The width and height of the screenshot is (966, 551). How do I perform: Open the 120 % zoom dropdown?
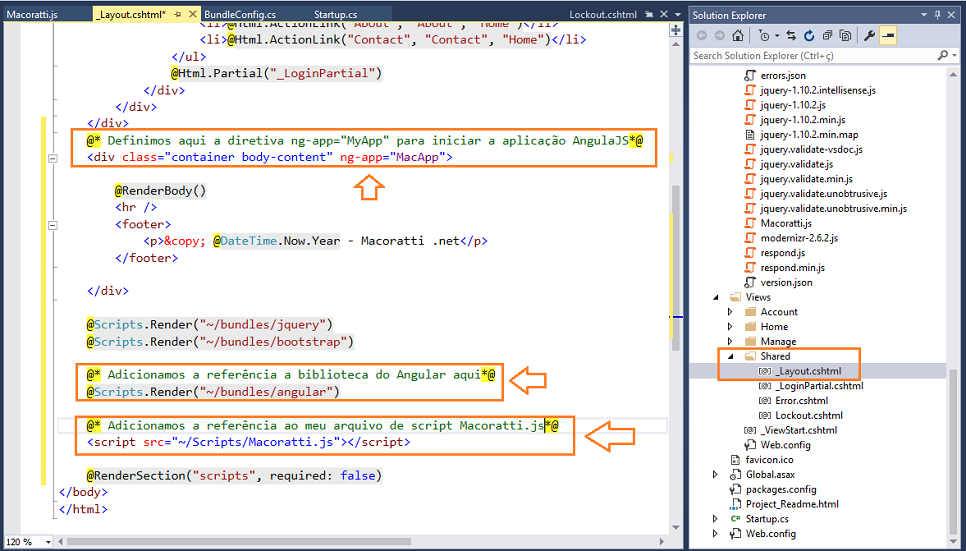(48, 542)
